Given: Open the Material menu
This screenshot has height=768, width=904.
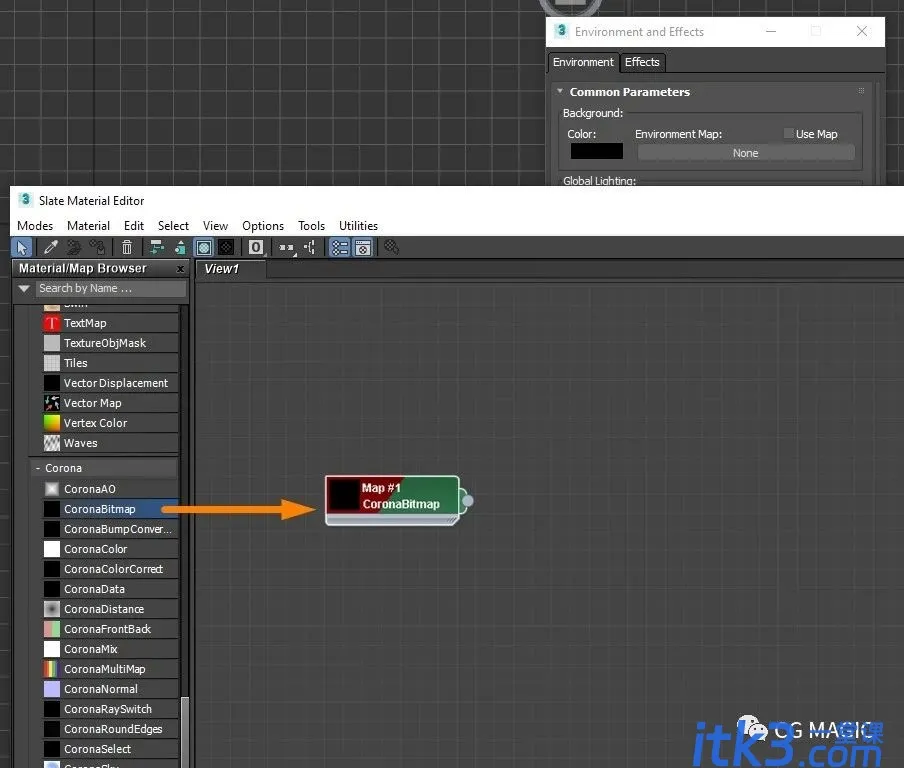Looking at the screenshot, I should (x=88, y=225).
